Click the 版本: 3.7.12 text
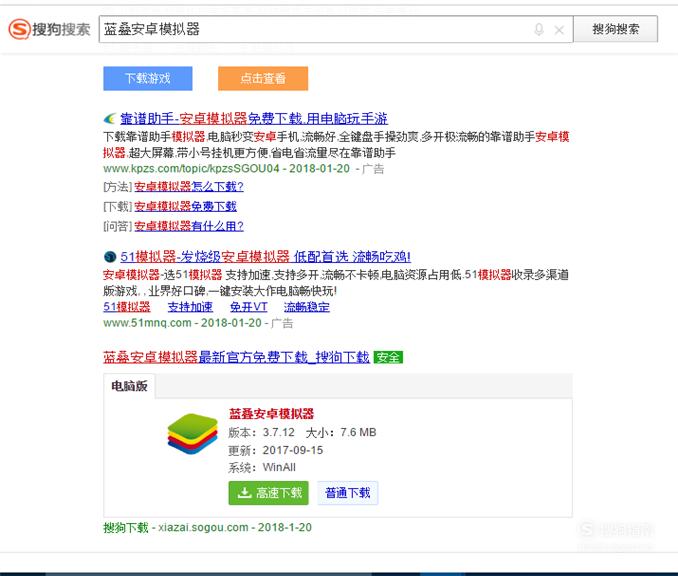This screenshot has width=678, height=576. pyautogui.click(x=262, y=432)
